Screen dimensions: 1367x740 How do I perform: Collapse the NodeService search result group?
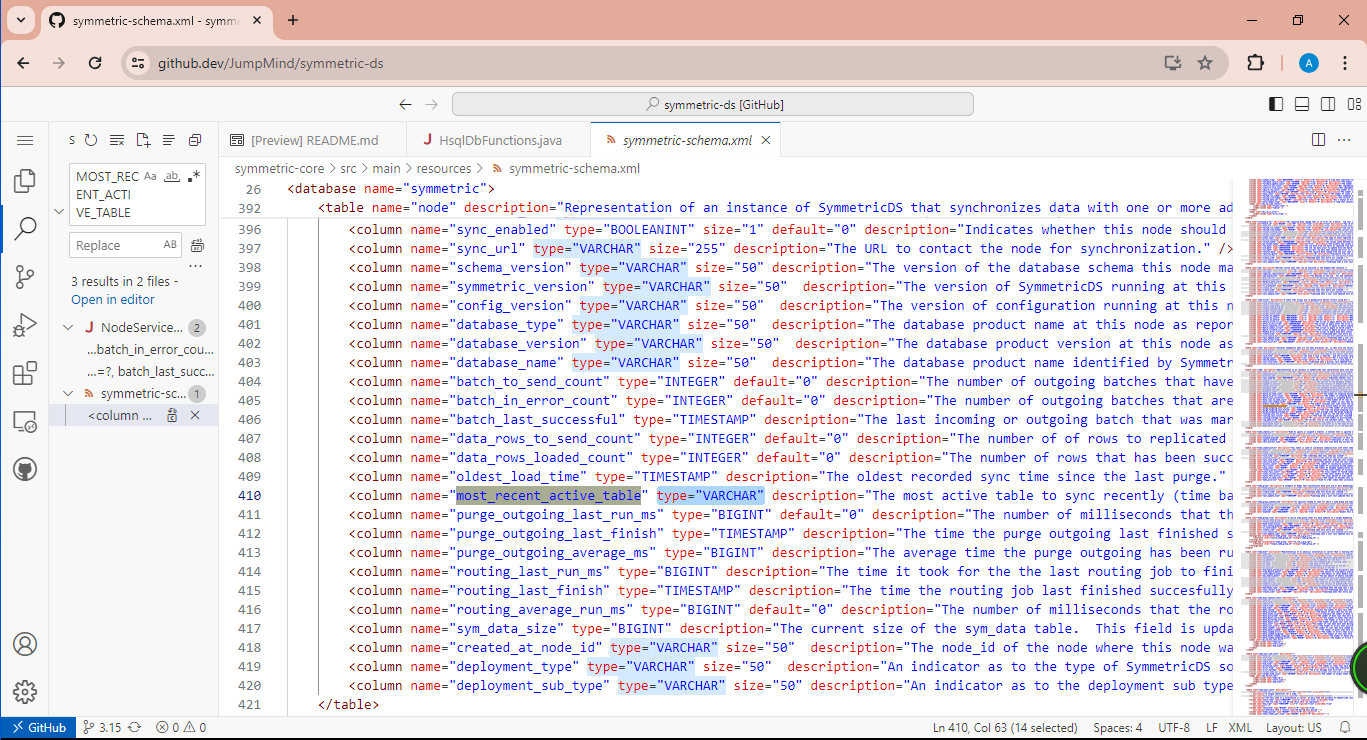(68, 328)
